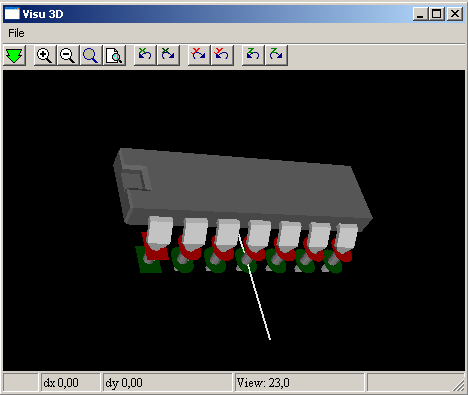The image size is (468, 395).
Task: Click the View: 23,0 status field
Action: [299, 382]
